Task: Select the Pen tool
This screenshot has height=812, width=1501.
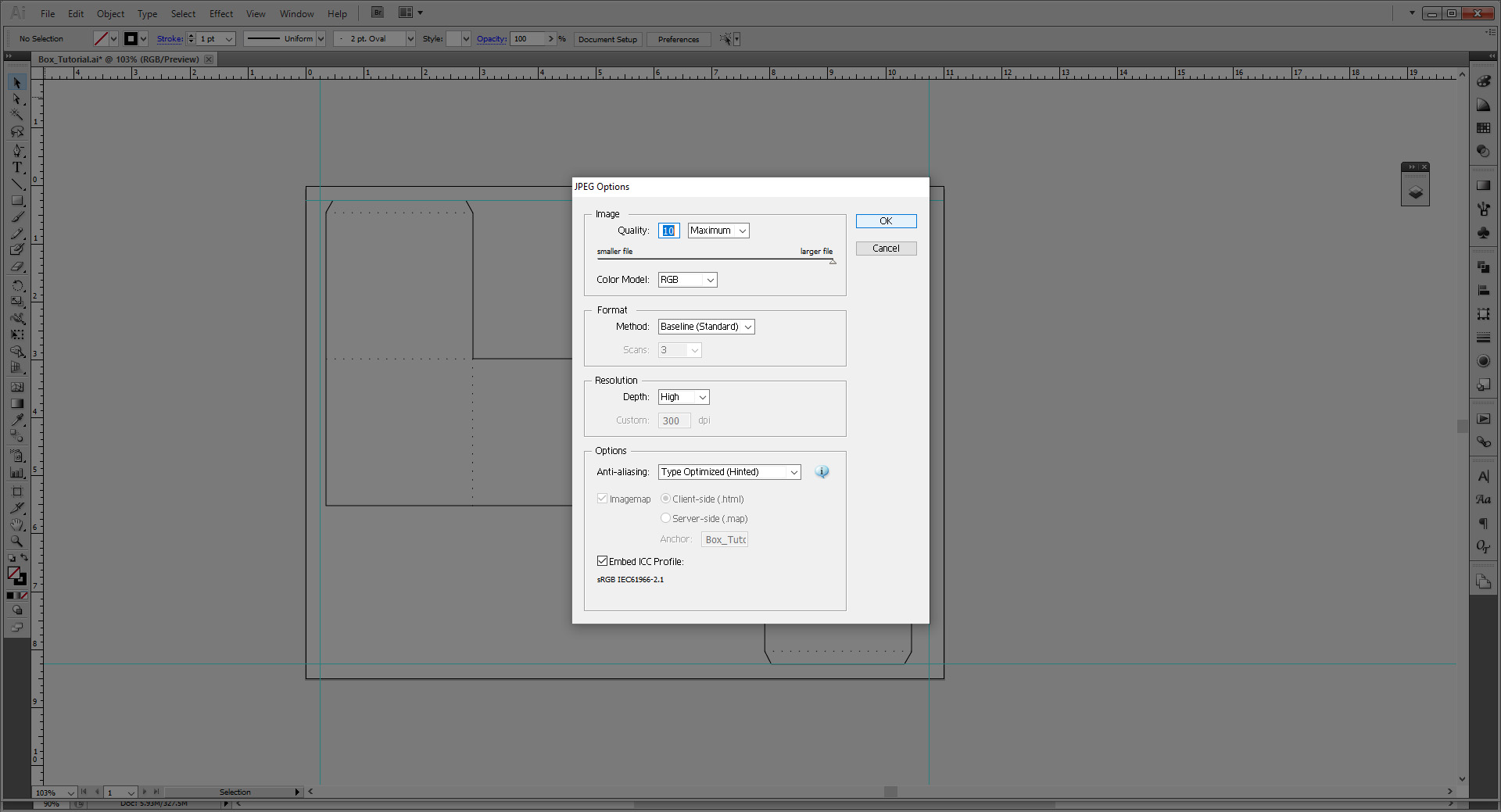Action: coord(17,150)
